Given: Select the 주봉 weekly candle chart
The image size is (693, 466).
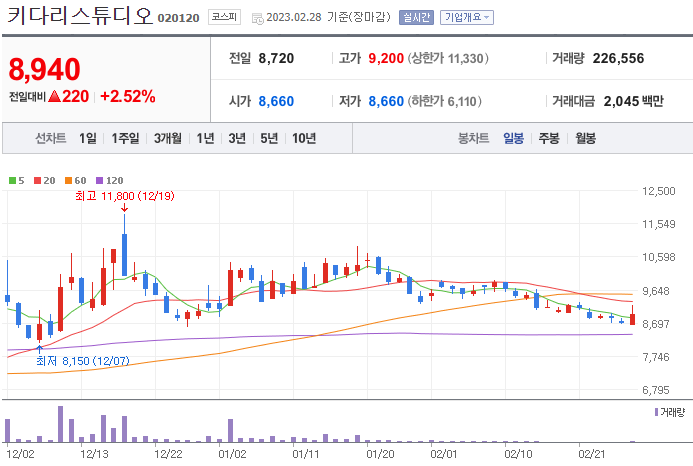Looking at the screenshot, I should (549, 138).
